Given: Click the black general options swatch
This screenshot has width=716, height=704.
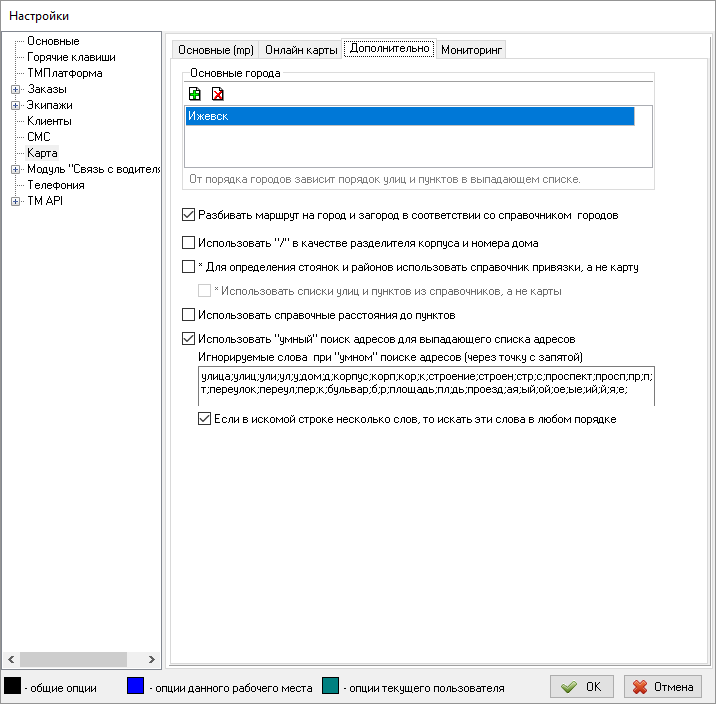Looking at the screenshot, I should coord(13,686).
